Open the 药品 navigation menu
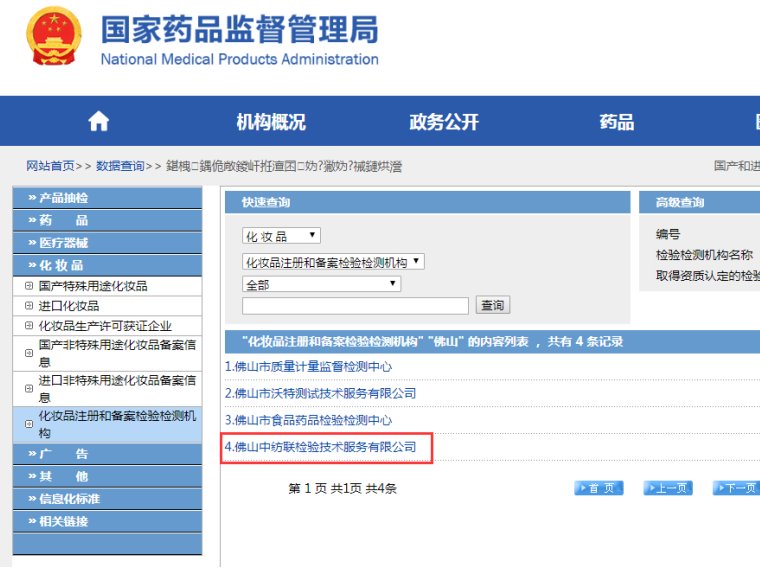 point(617,122)
